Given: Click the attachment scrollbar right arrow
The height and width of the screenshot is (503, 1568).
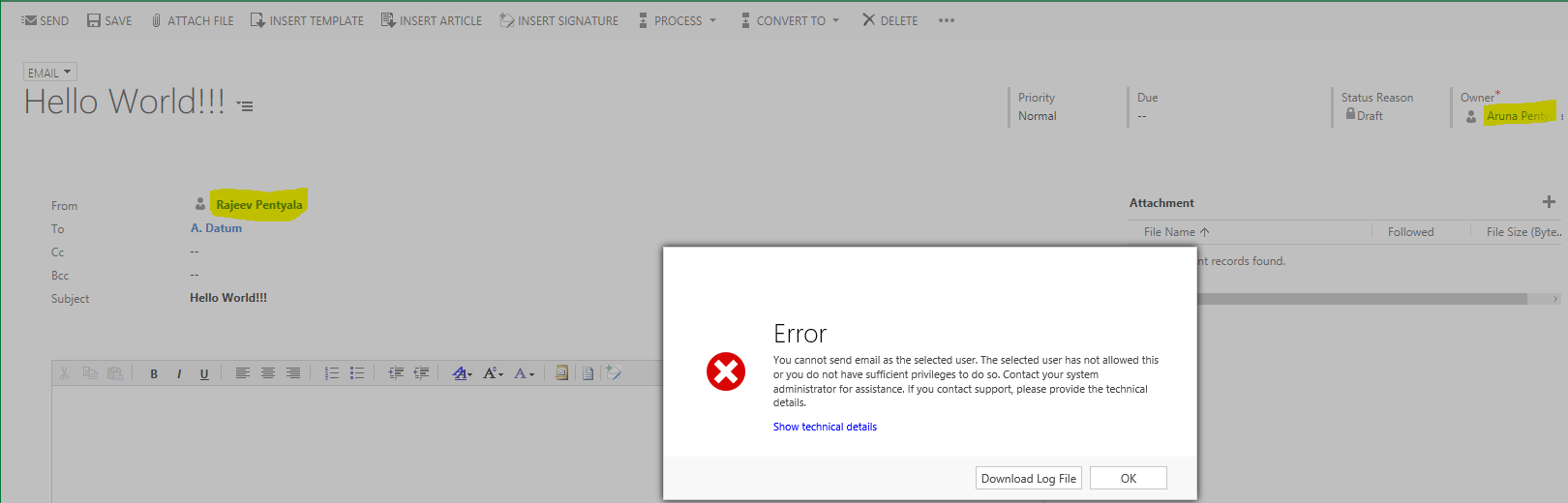Looking at the screenshot, I should 1555,299.
